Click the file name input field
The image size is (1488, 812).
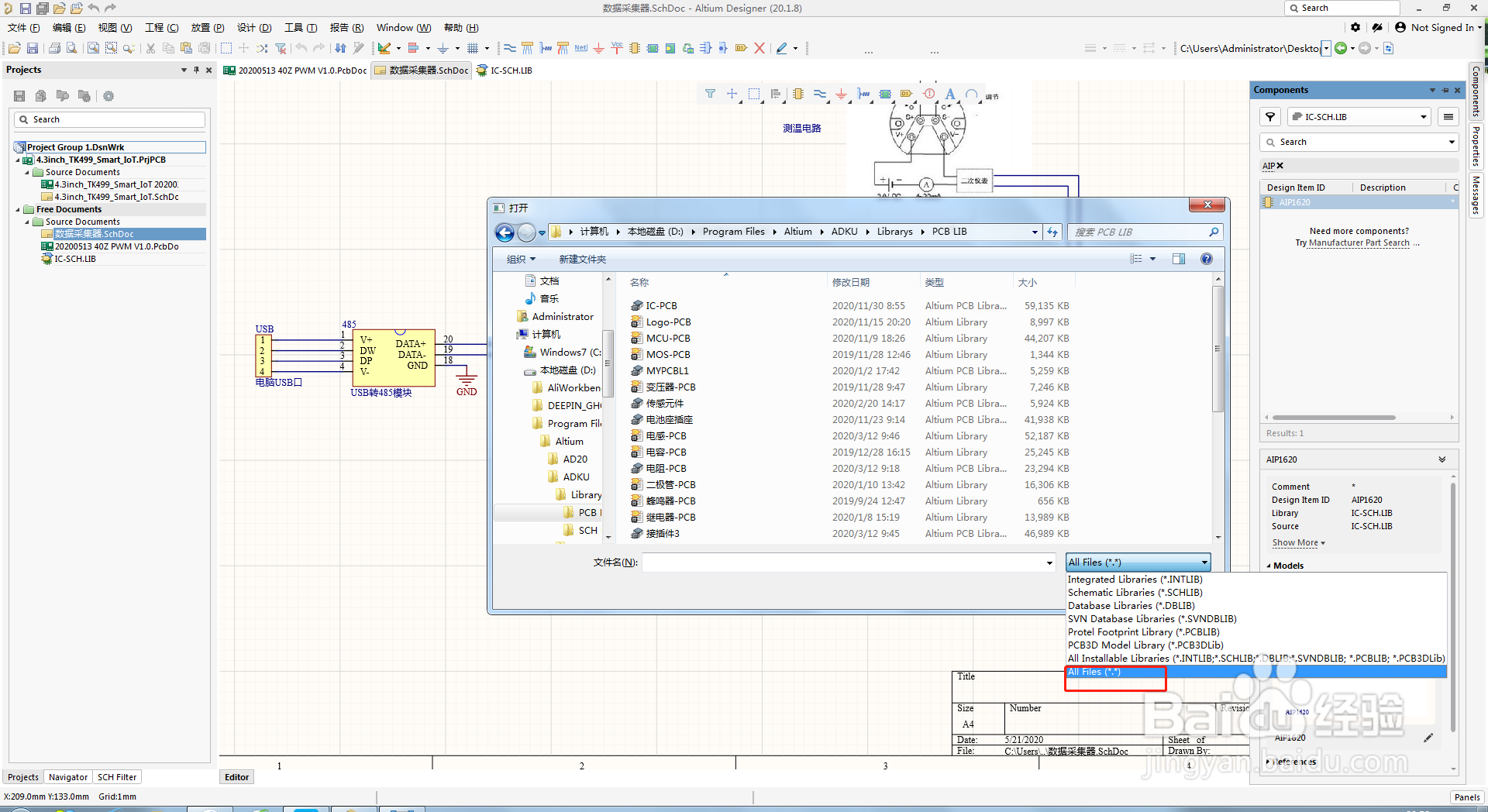tap(842, 563)
